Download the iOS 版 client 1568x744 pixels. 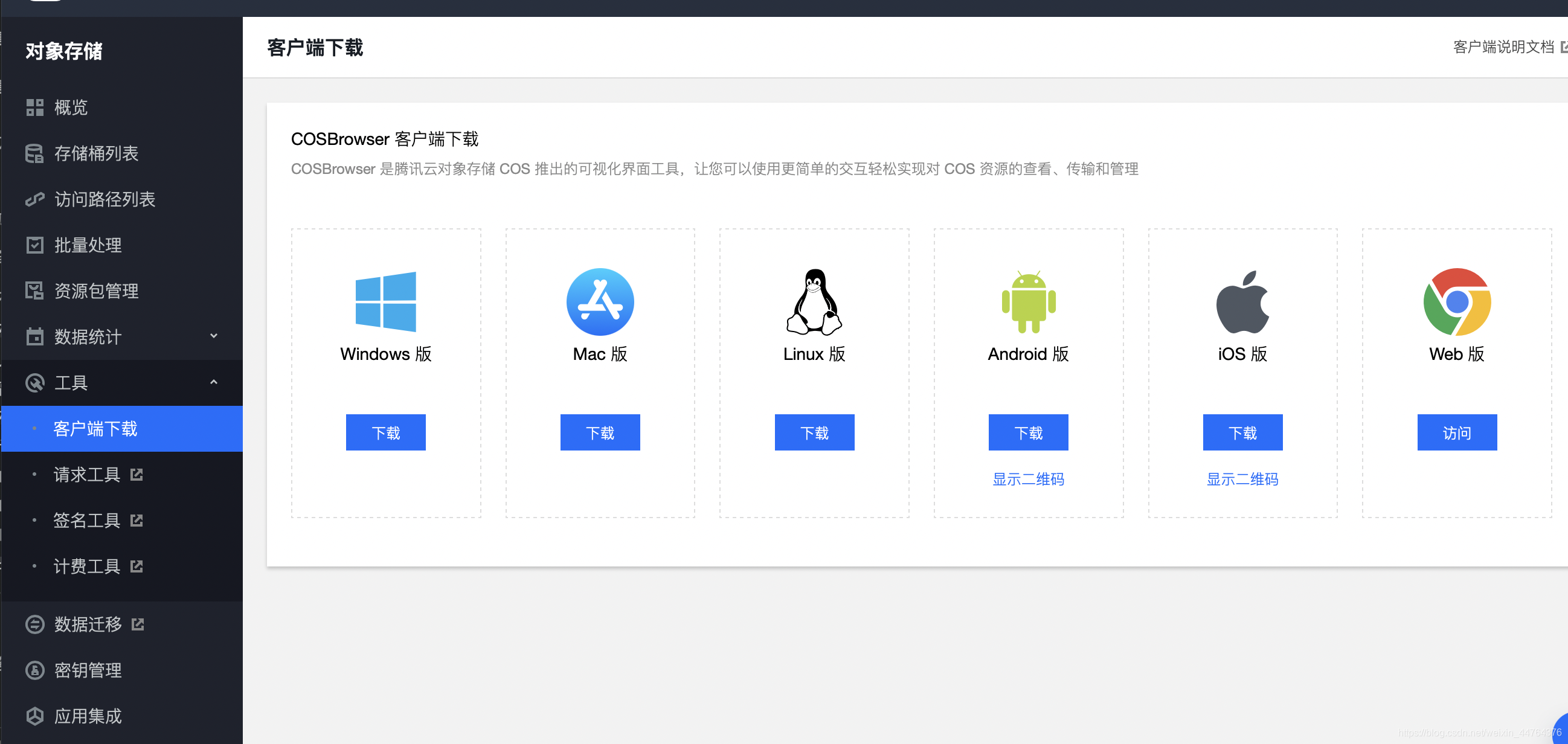point(1243,432)
